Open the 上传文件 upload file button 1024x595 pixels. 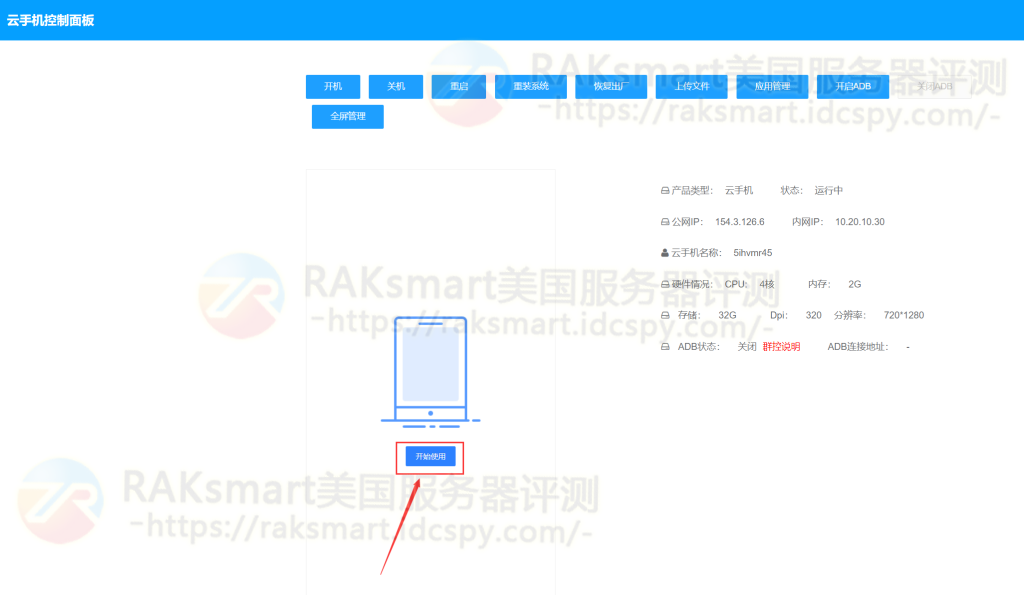click(x=692, y=86)
